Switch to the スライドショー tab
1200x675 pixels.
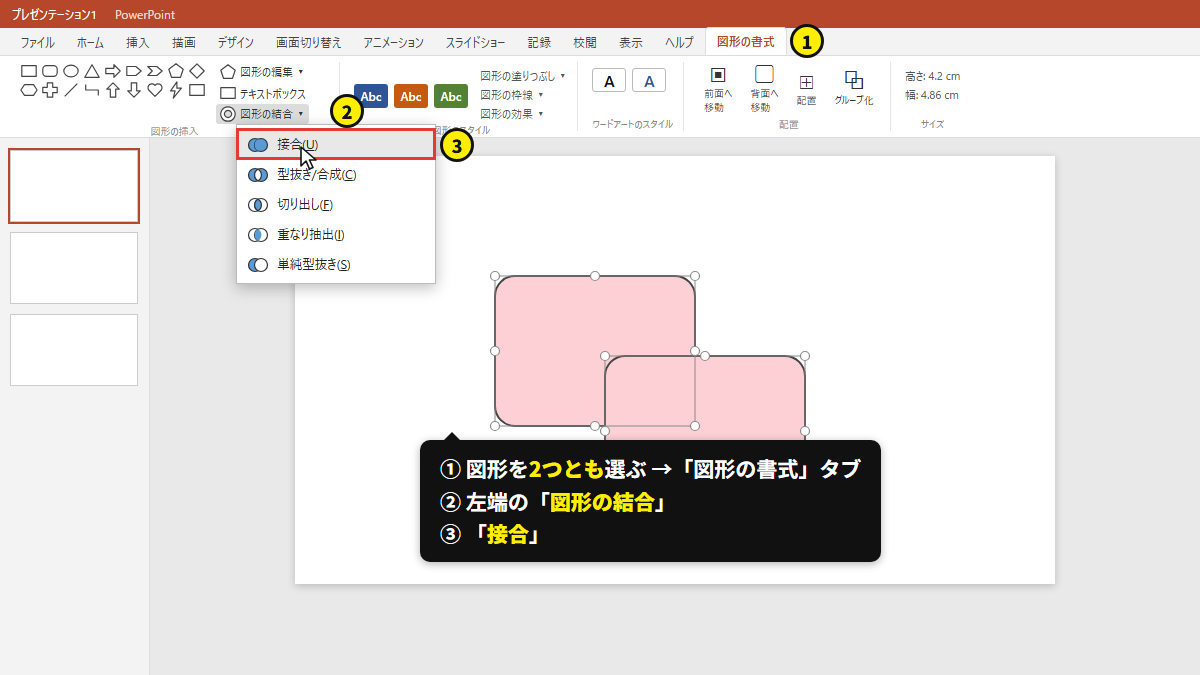pyautogui.click(x=476, y=42)
